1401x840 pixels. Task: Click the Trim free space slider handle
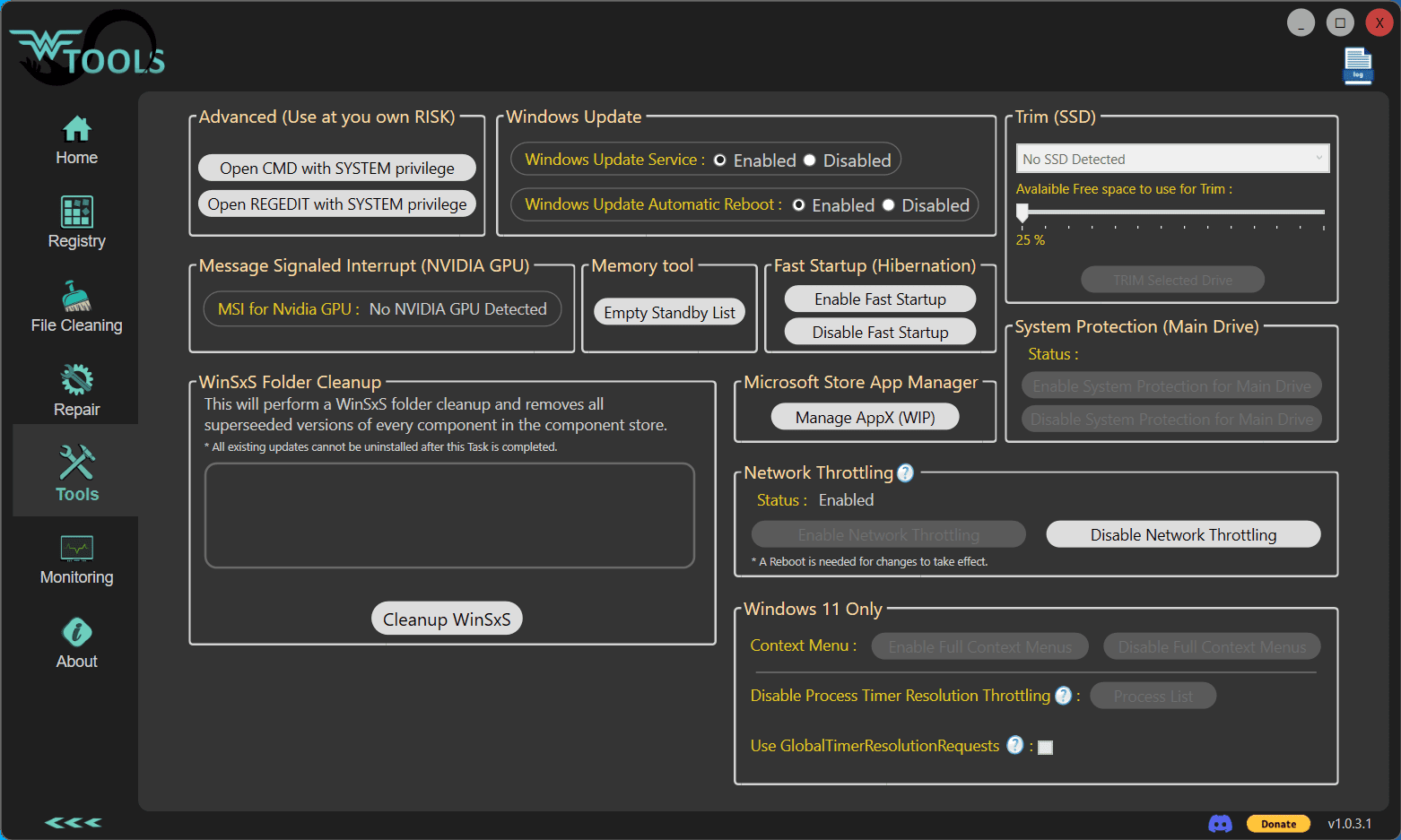(1022, 212)
